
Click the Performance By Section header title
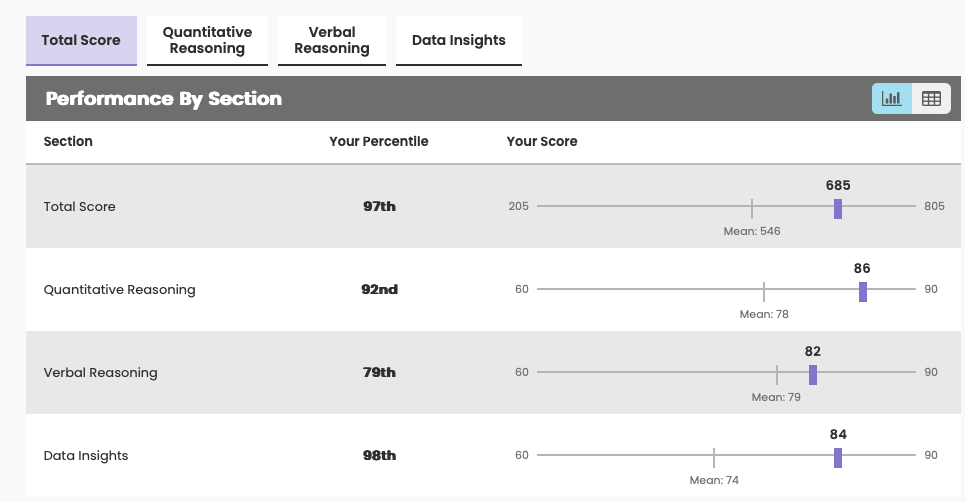point(164,99)
